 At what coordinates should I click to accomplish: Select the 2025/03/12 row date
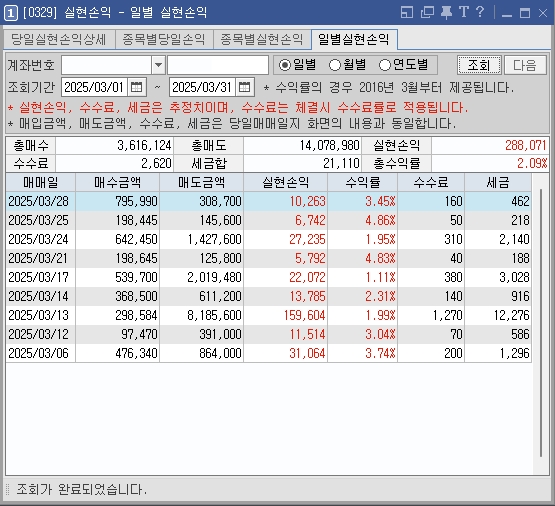pyautogui.click(x=39, y=334)
